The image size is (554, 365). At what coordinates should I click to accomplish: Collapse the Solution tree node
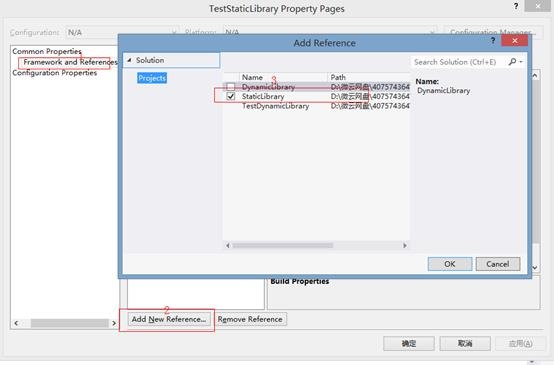click(x=129, y=60)
